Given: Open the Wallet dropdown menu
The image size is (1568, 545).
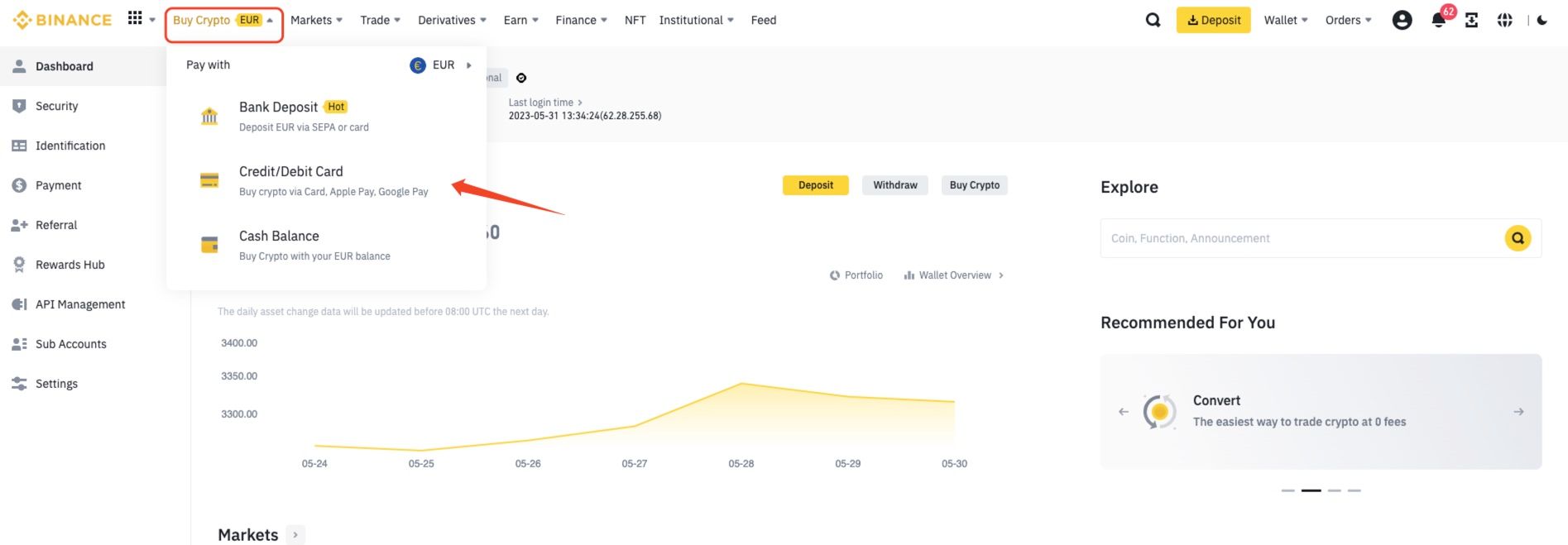Looking at the screenshot, I should pyautogui.click(x=1285, y=20).
